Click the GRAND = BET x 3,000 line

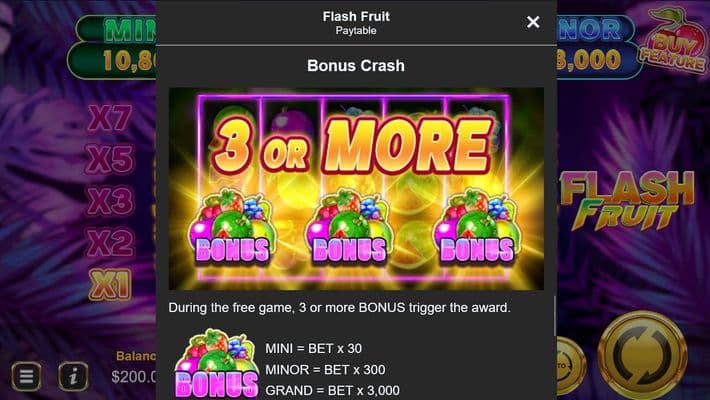332,390
